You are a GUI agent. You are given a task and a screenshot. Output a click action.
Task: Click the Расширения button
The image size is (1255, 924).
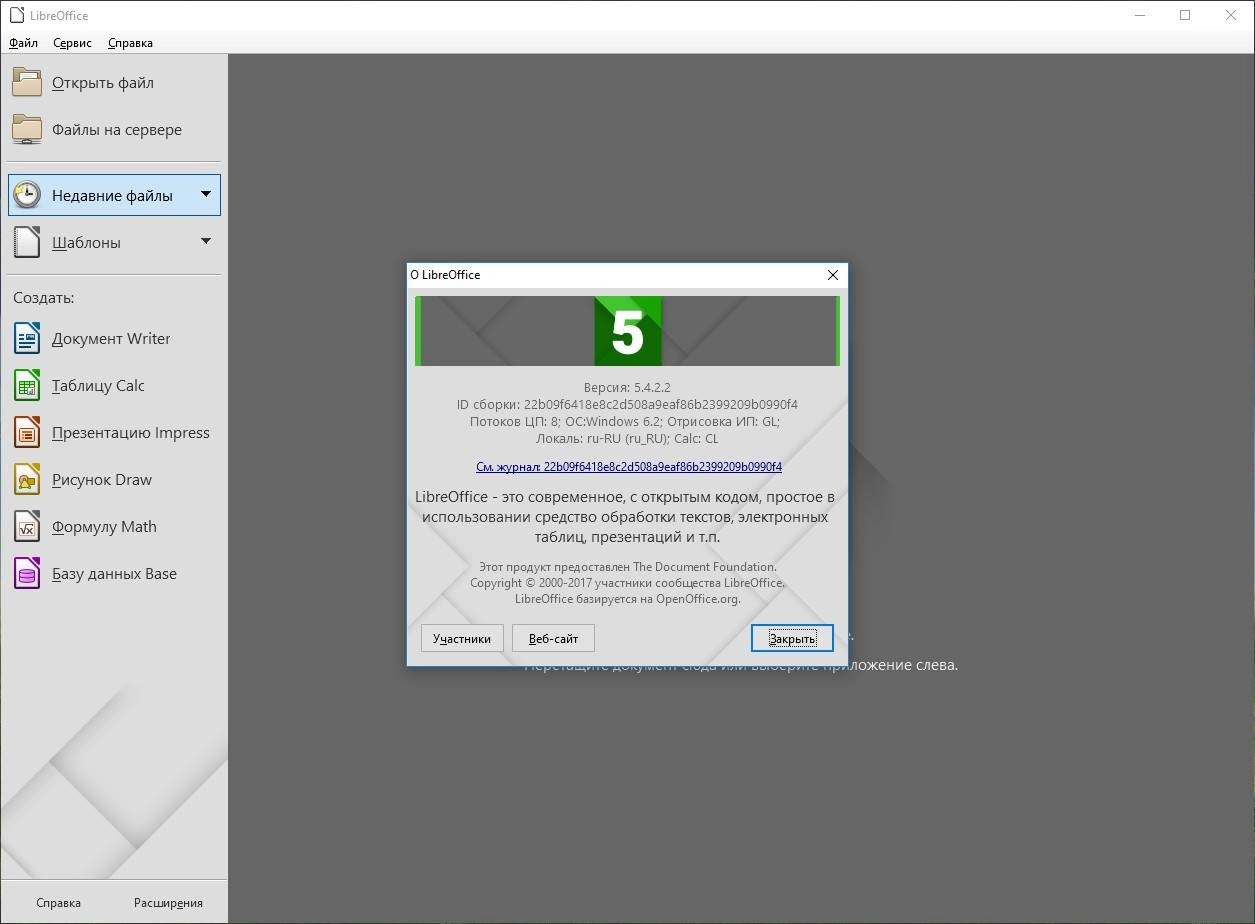[x=168, y=902]
